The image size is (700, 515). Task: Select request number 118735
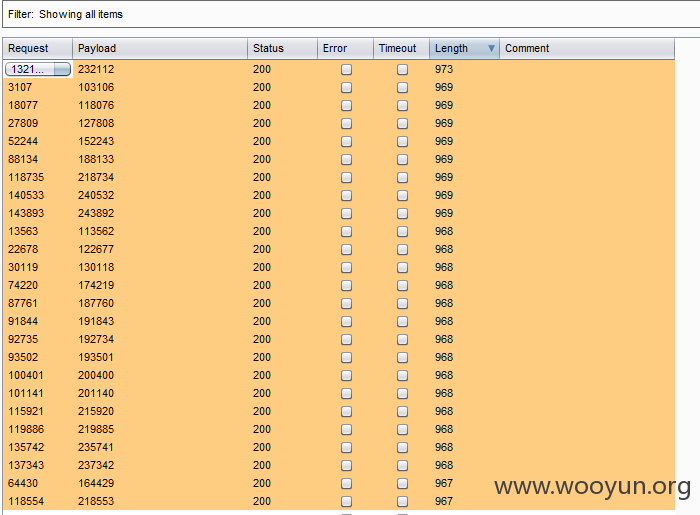(x=26, y=177)
